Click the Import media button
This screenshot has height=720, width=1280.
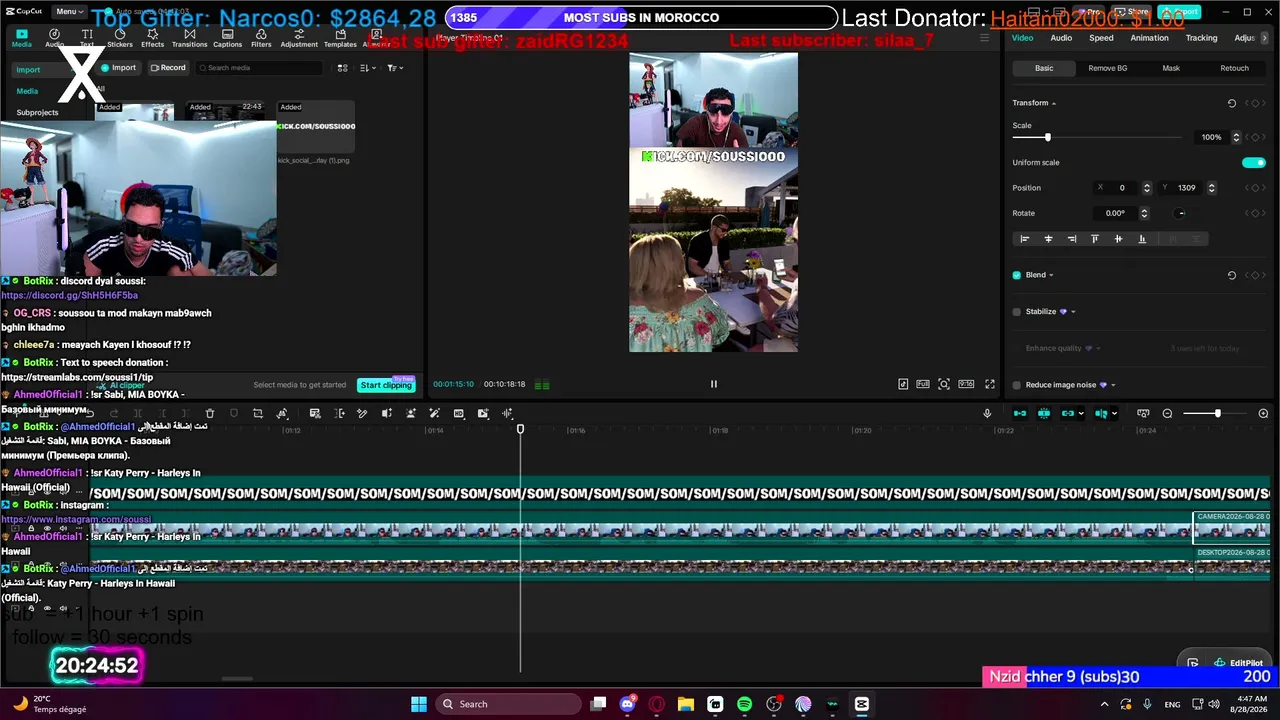pyautogui.click(x=119, y=68)
